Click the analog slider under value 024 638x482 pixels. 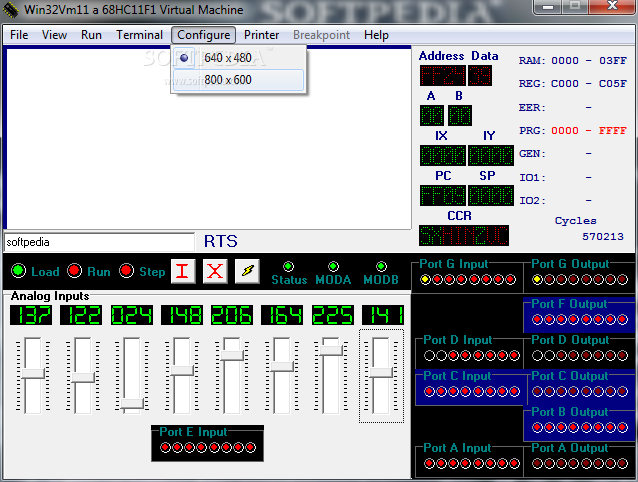pyautogui.click(x=132, y=403)
